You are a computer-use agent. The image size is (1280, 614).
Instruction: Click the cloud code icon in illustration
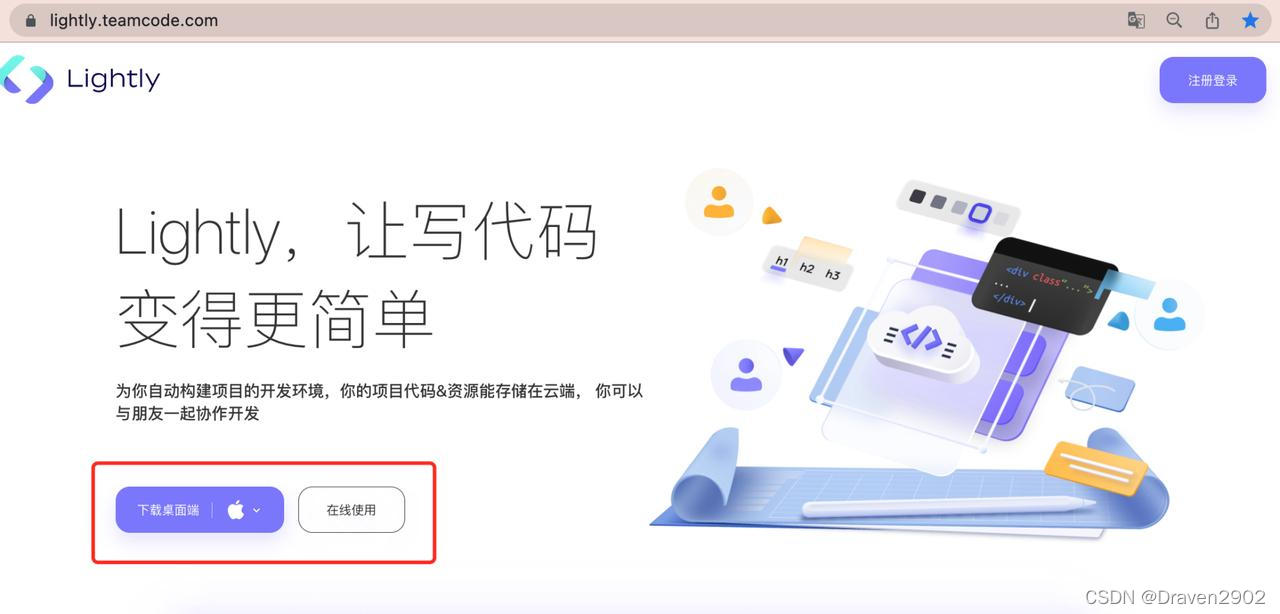click(922, 338)
